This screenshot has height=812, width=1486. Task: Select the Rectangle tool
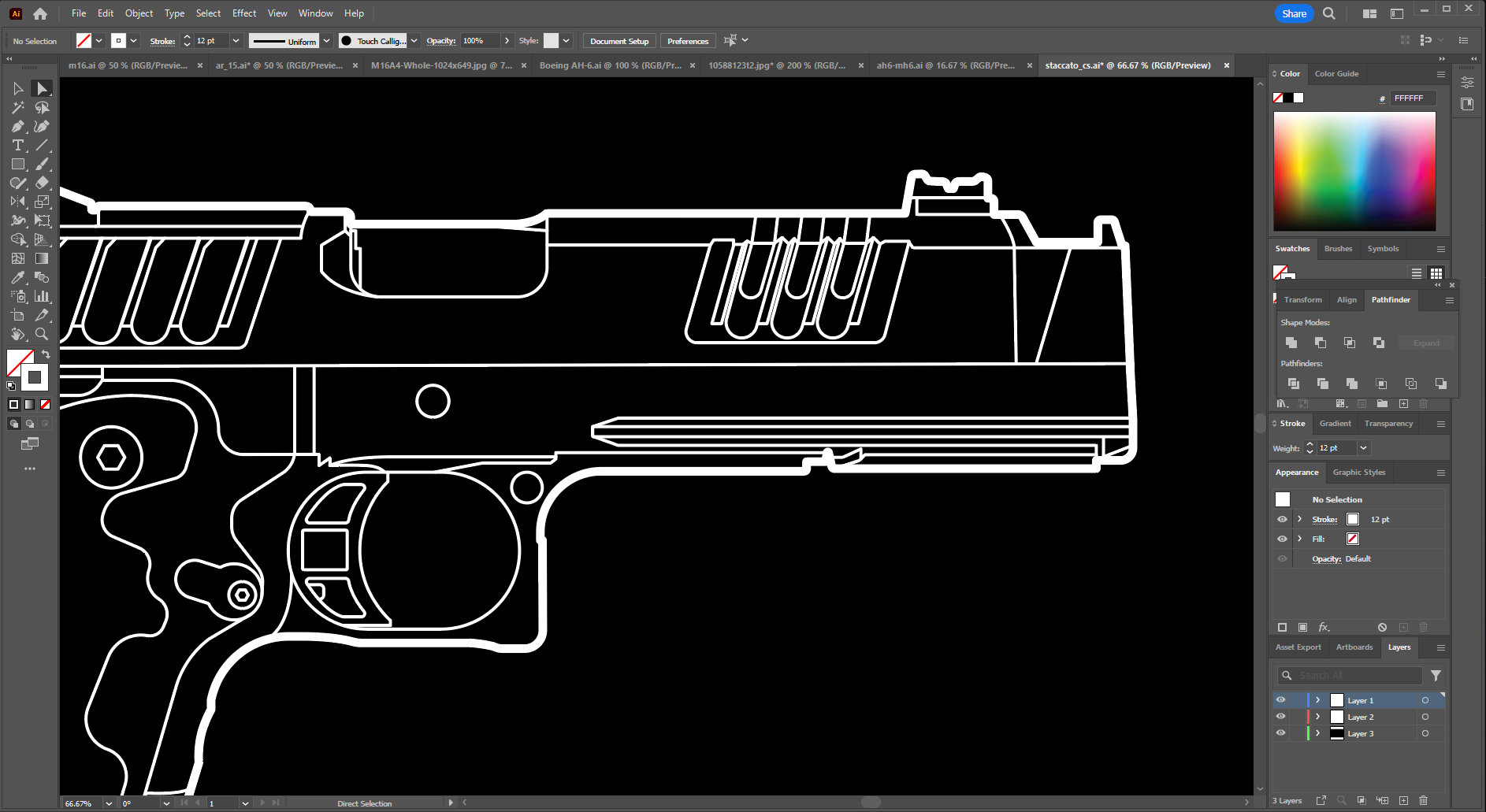pos(18,164)
